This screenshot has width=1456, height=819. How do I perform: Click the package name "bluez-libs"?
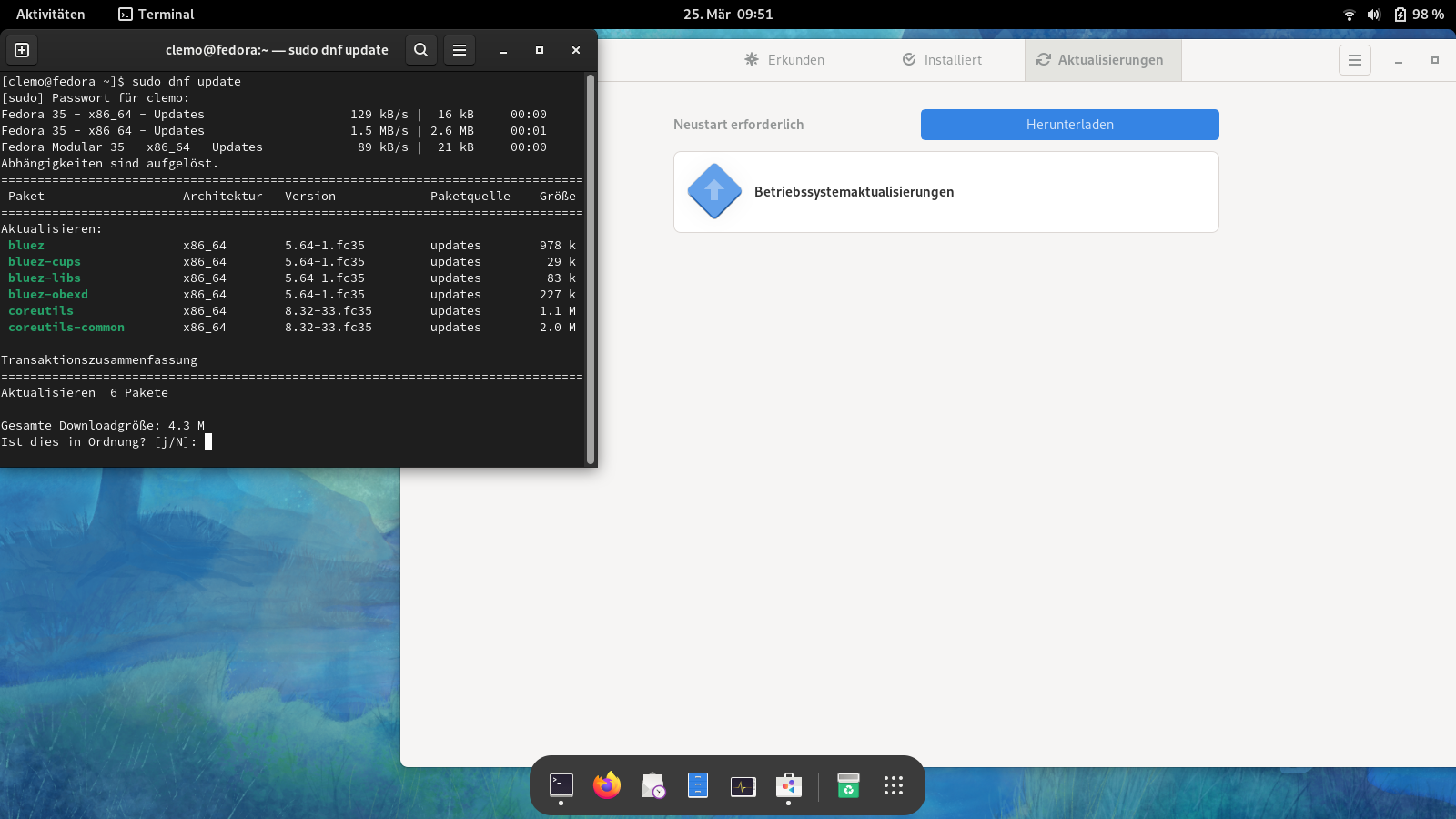pos(45,278)
